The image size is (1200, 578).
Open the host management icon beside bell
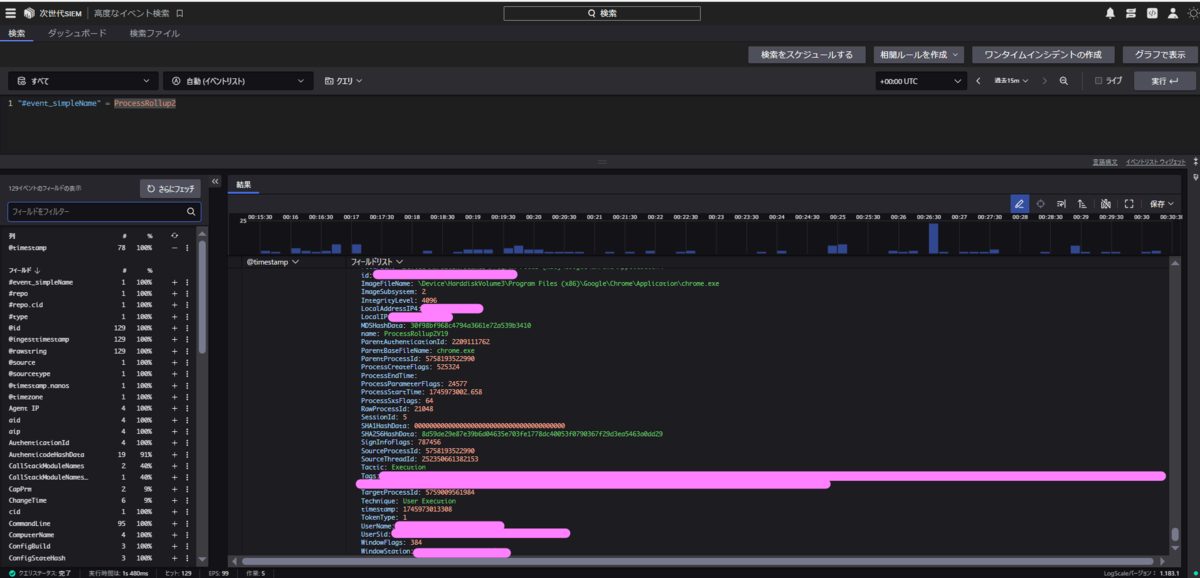coord(1131,13)
